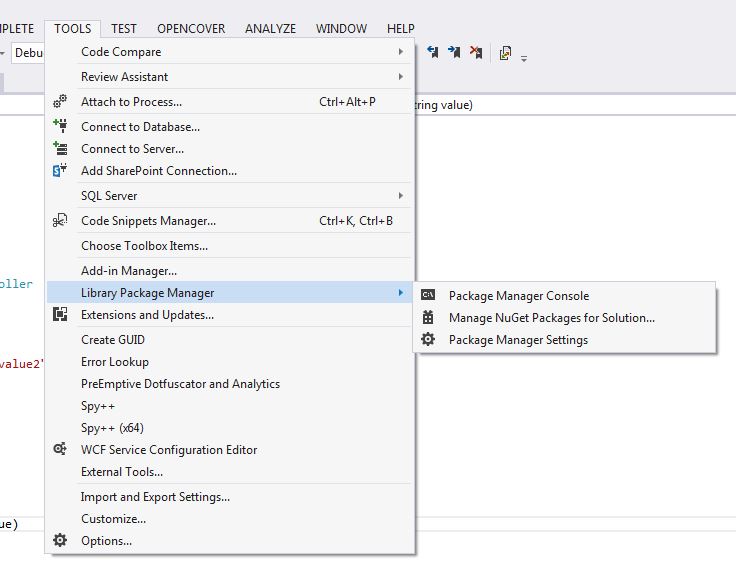Select Review Assistant menu entry
The image size is (736, 581).
pos(230,76)
